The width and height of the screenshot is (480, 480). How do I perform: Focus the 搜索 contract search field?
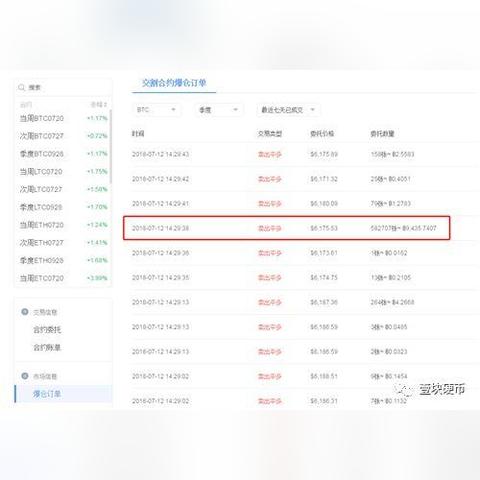pyautogui.click(x=63, y=87)
